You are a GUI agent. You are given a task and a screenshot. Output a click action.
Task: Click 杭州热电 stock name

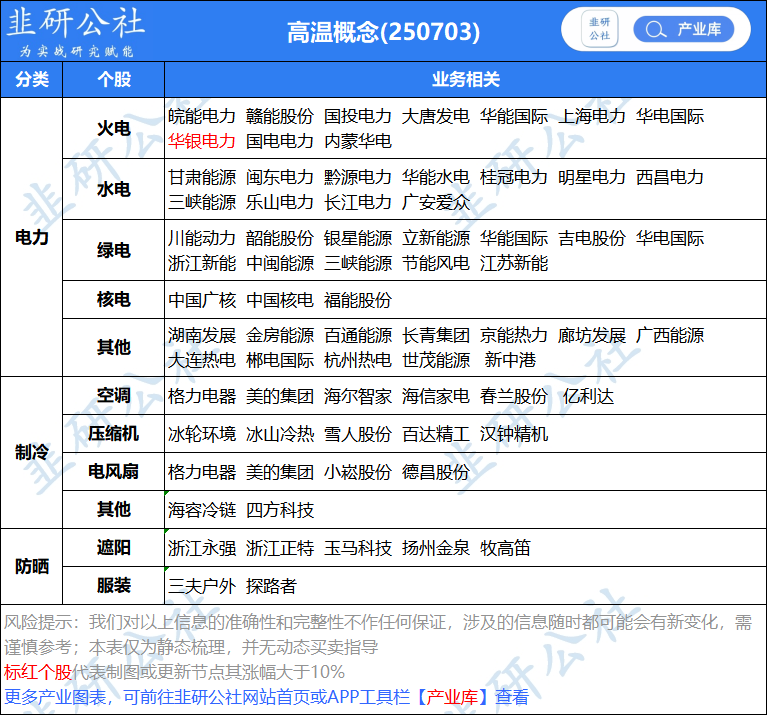358,360
